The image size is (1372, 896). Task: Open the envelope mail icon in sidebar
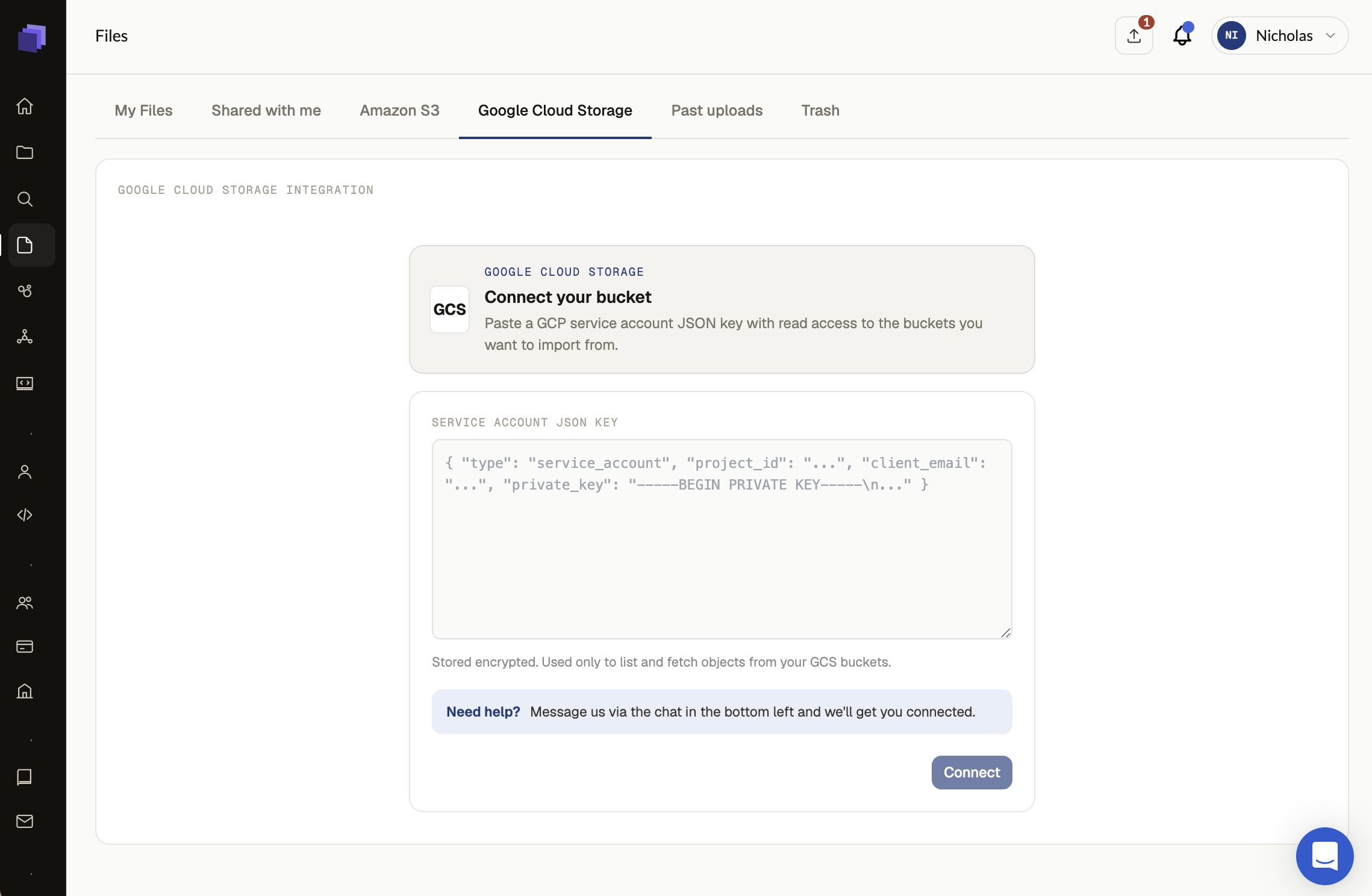pos(25,821)
